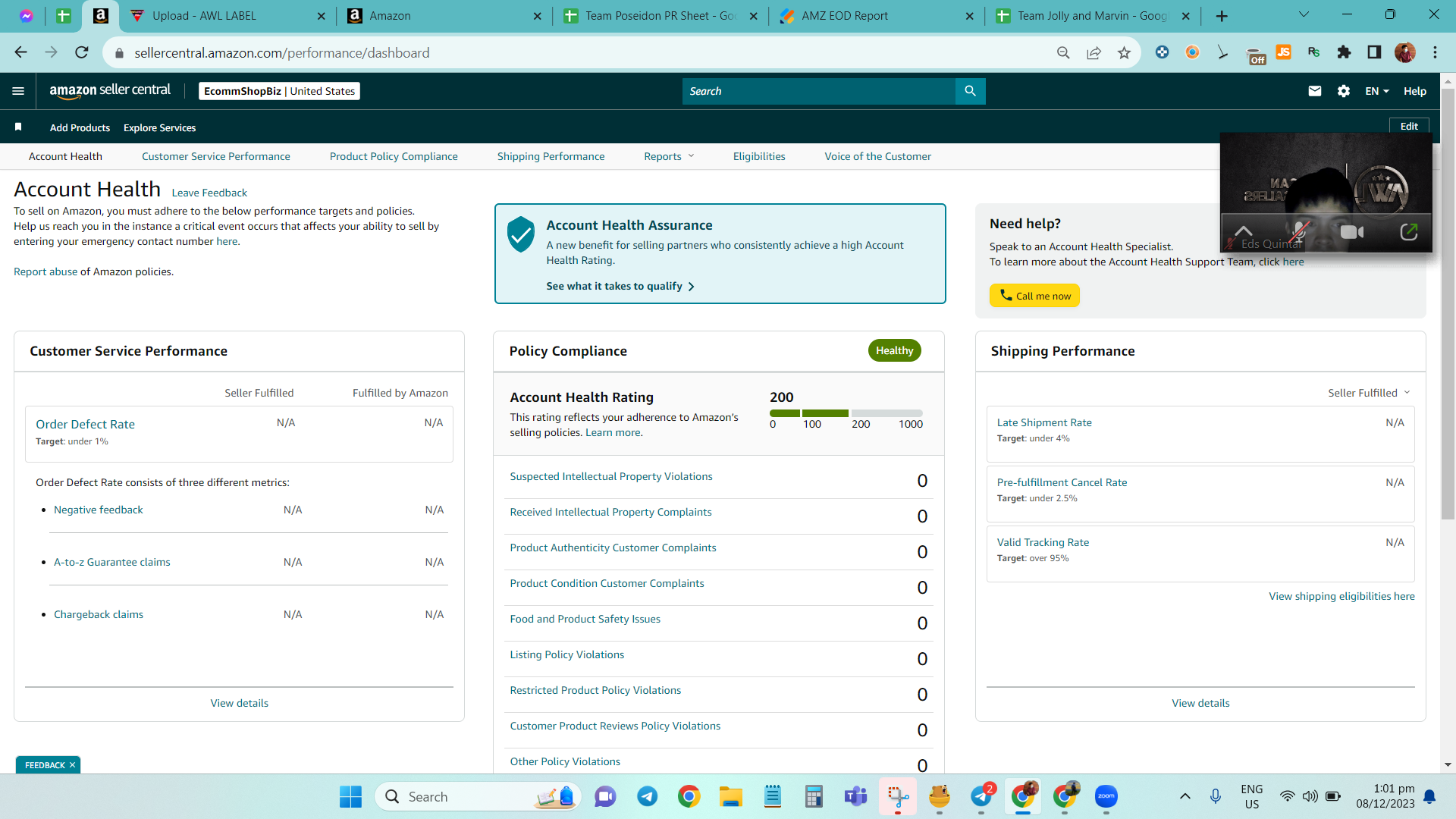Click the share page icon in address bar
1456x819 pixels.
pos(1094,52)
